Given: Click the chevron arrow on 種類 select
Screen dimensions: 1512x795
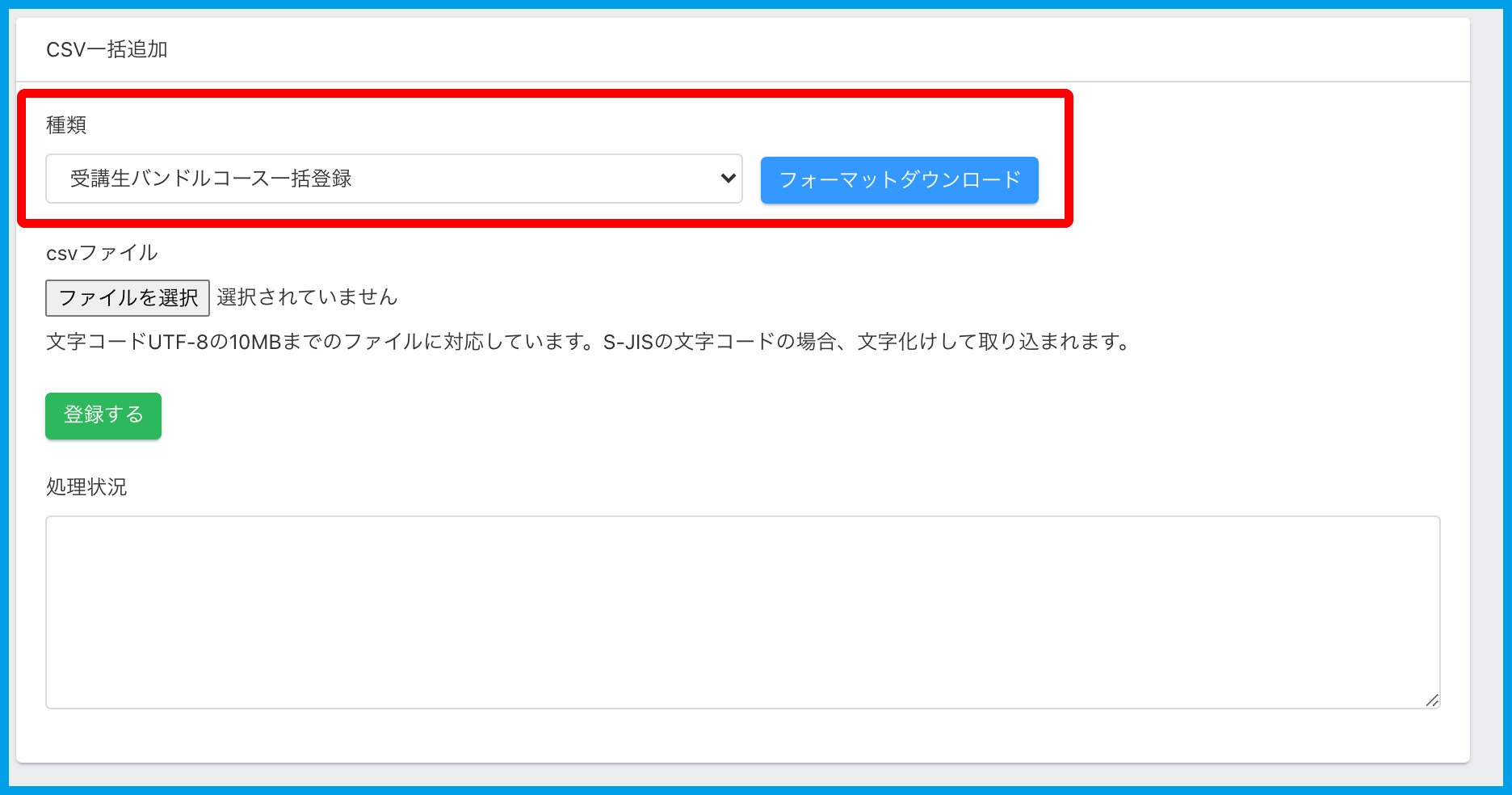Looking at the screenshot, I should click(728, 179).
